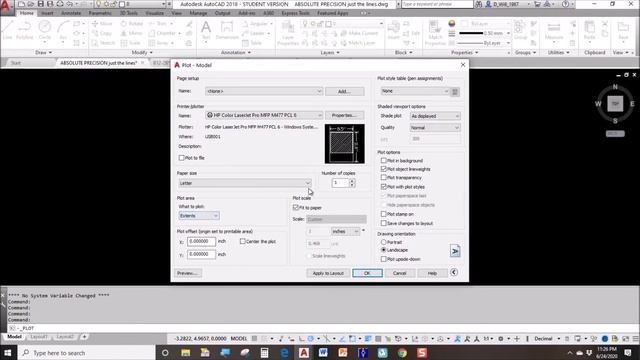Click the Add... page setup button

[344, 91]
